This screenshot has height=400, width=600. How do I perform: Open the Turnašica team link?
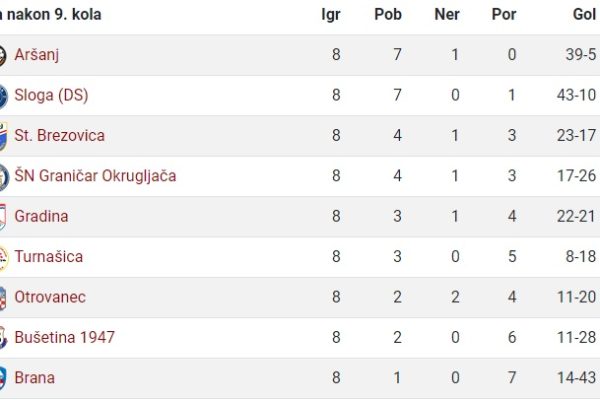pyautogui.click(x=49, y=256)
